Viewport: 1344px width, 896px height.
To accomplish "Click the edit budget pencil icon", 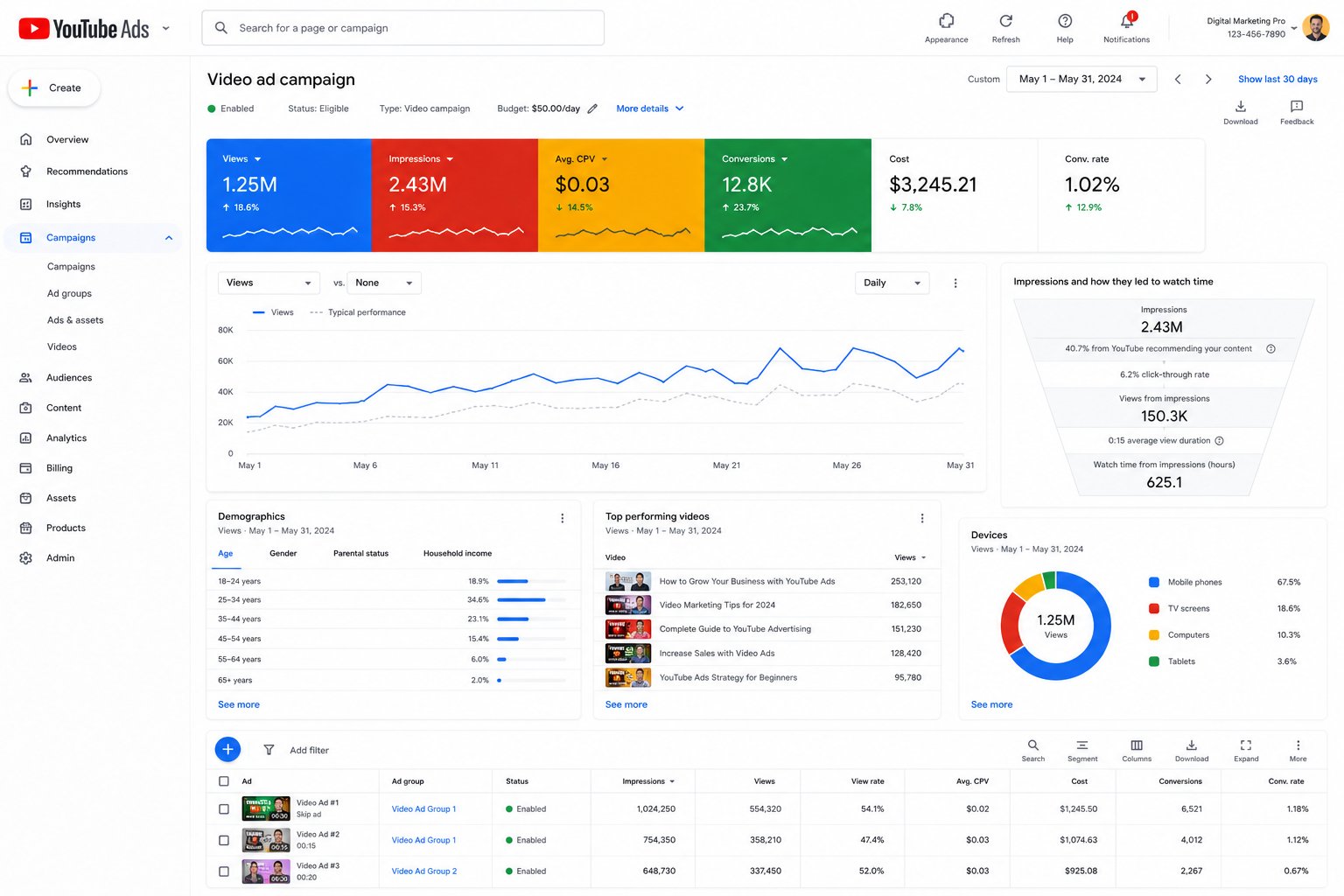I will [592, 108].
